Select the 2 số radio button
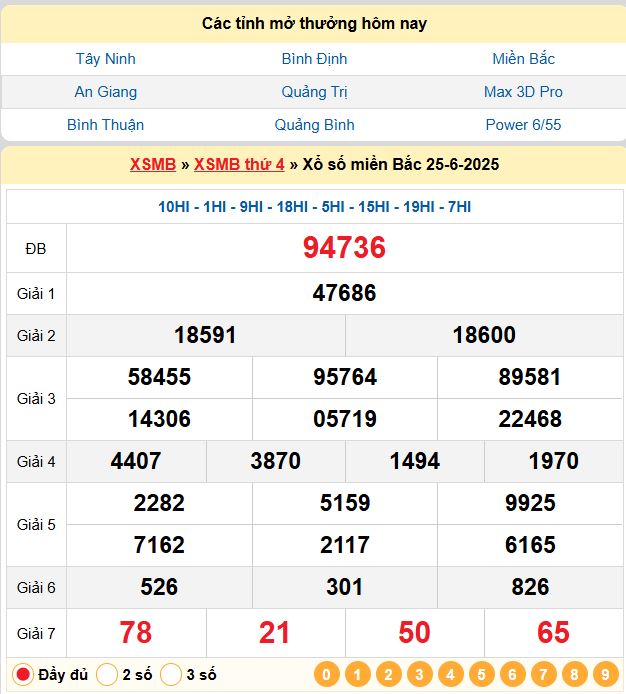This screenshot has height=694, width=626. [107, 675]
